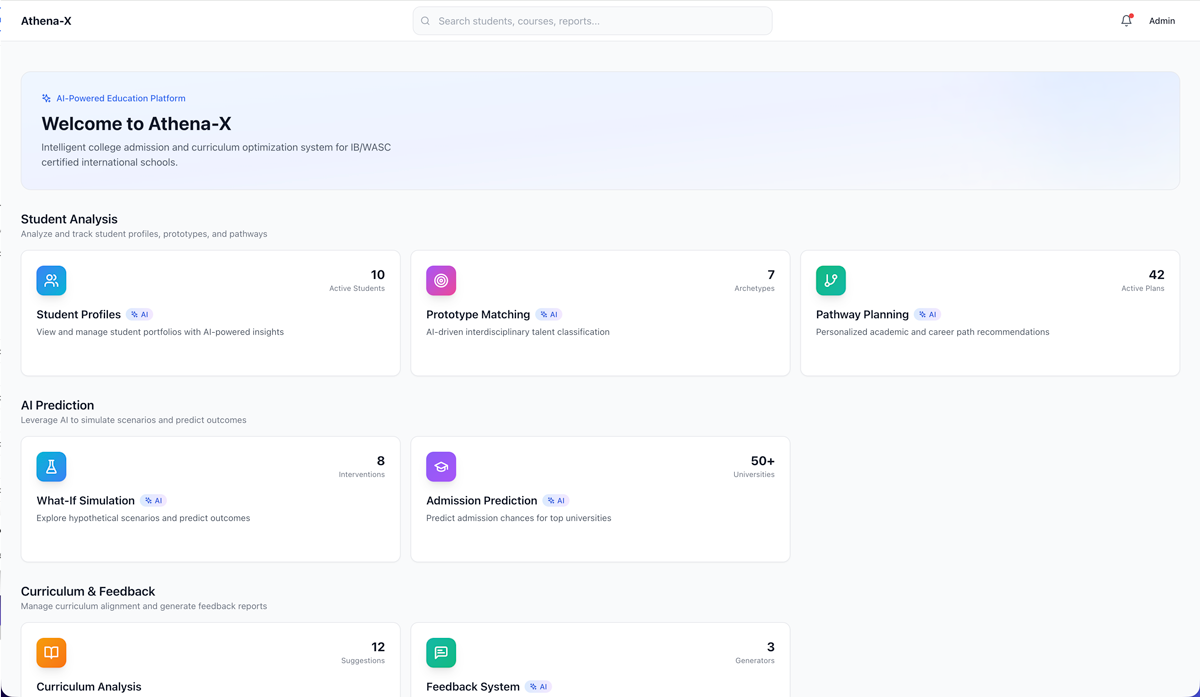Click the 50+ Universities statistic
Screen dimensions: 1200x697
coord(762,461)
